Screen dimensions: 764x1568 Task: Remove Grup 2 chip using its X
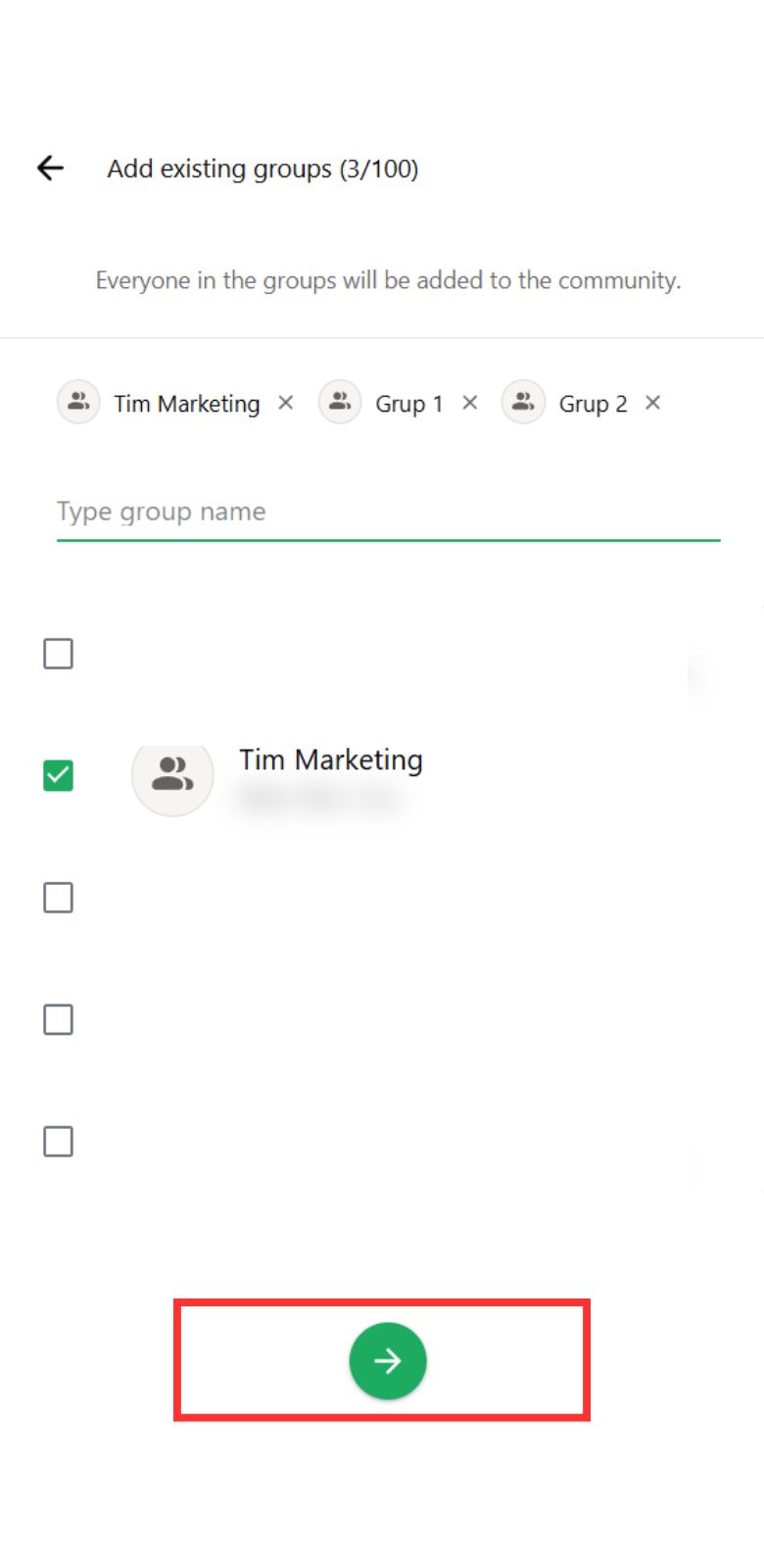(652, 403)
